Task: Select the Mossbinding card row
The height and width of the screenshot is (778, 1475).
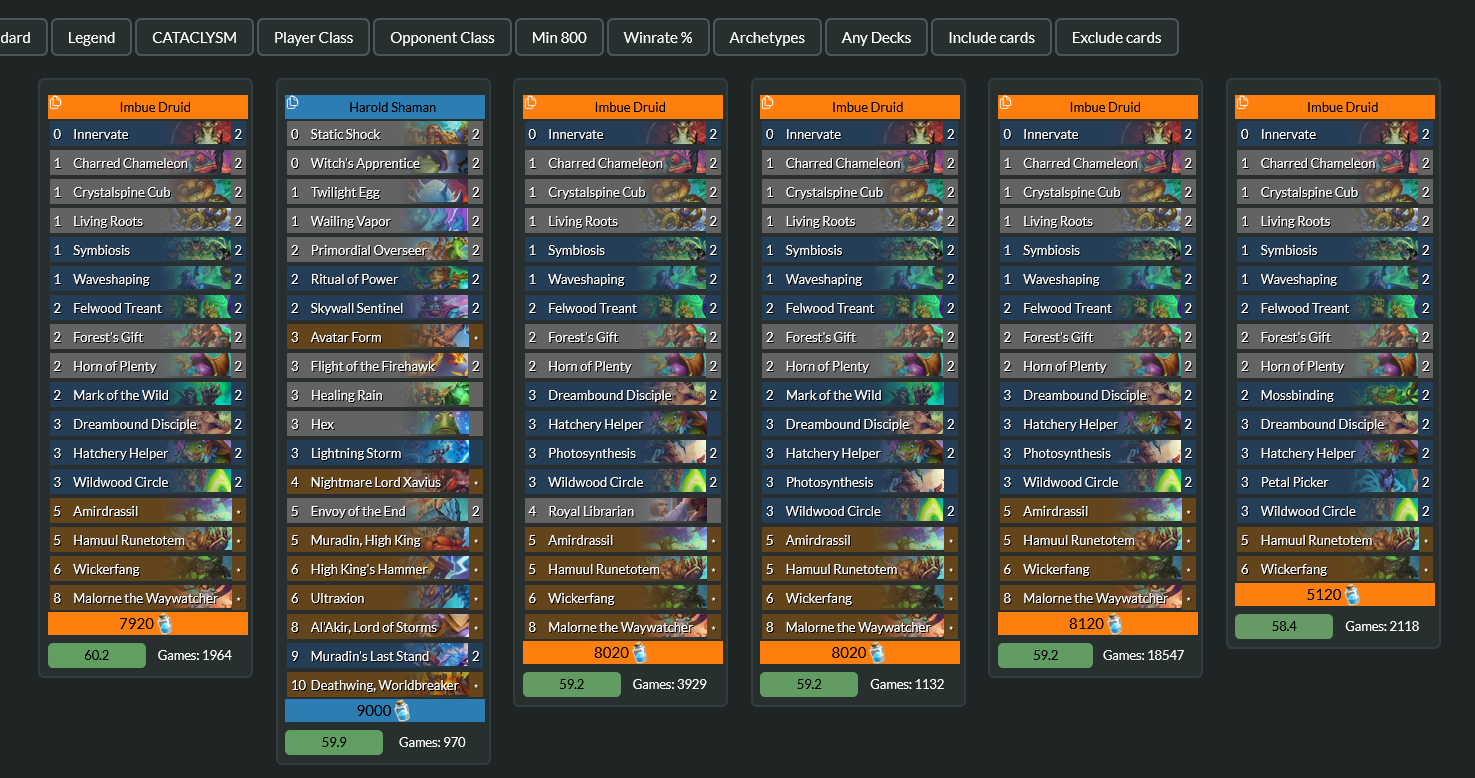Action: pos(1335,395)
